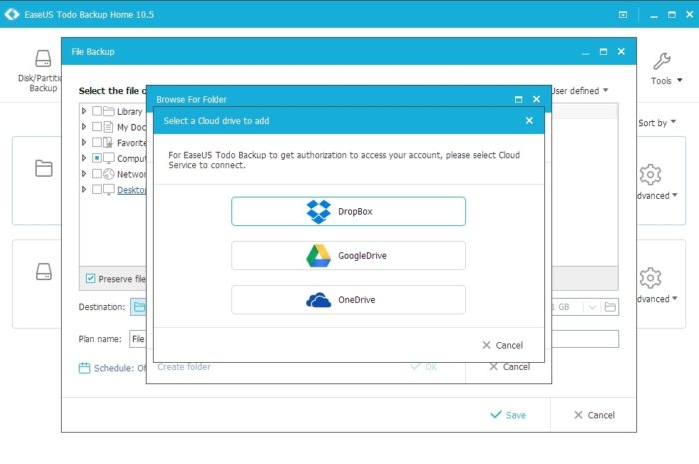This screenshot has width=699, height=464.
Task: Check the Favorites checkbox
Action: tap(97, 142)
